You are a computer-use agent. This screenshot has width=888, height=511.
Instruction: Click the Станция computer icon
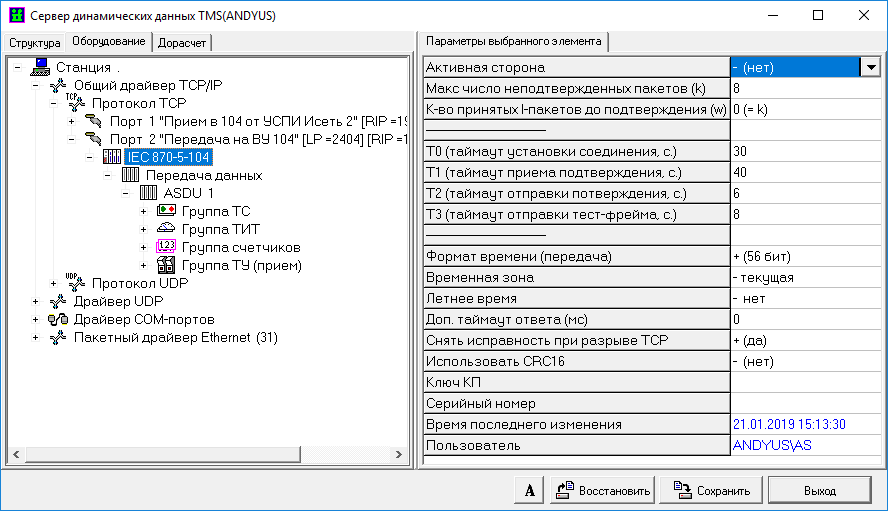click(40, 67)
